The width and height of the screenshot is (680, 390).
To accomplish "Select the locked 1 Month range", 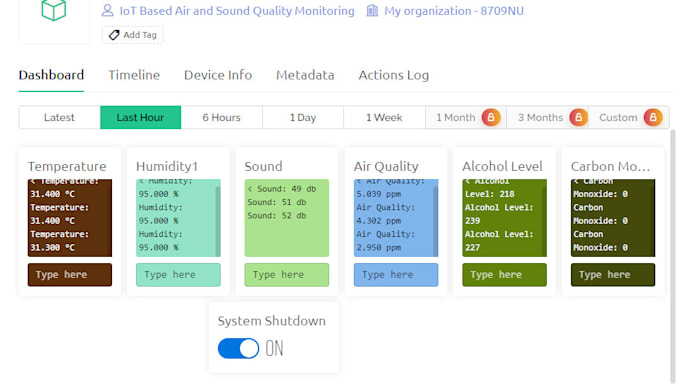I will click(x=466, y=117).
